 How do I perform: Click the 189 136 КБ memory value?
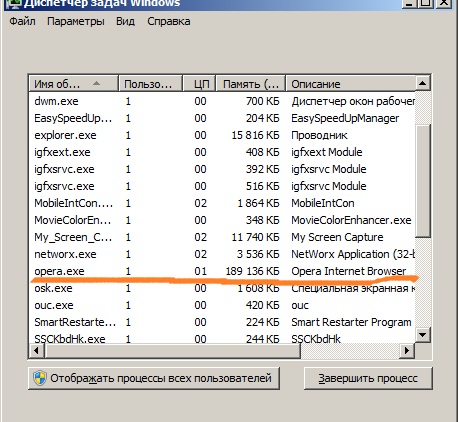click(x=252, y=271)
